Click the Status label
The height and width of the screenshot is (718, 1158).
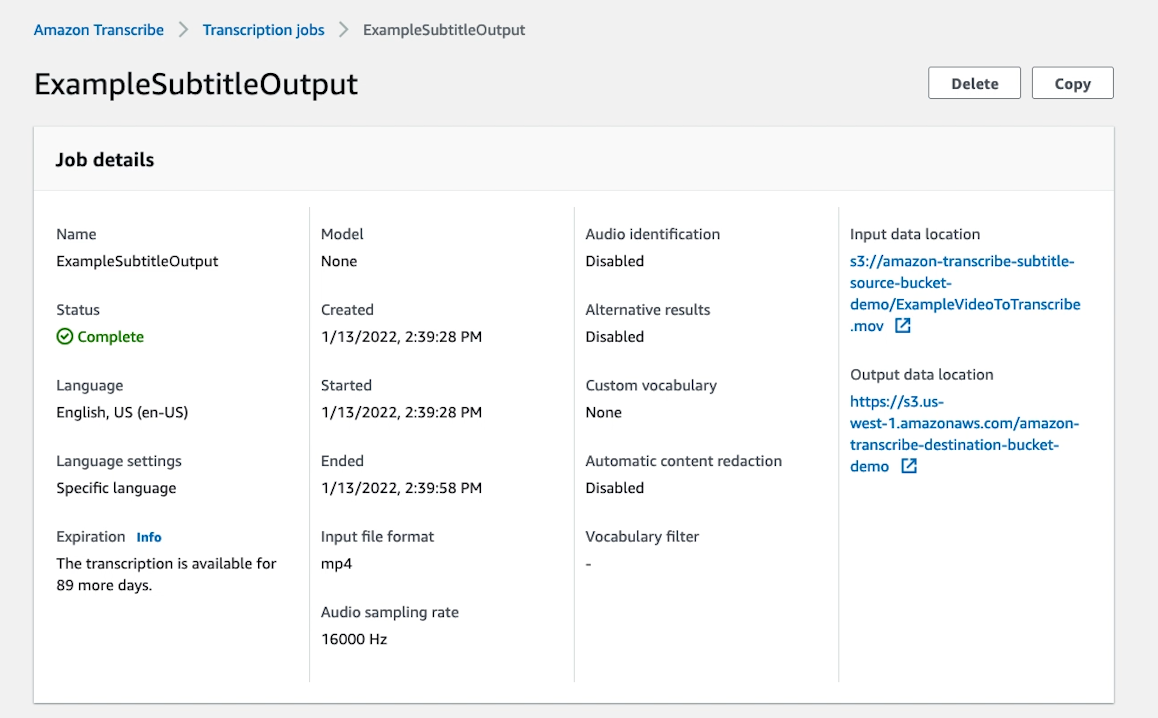tap(78, 310)
